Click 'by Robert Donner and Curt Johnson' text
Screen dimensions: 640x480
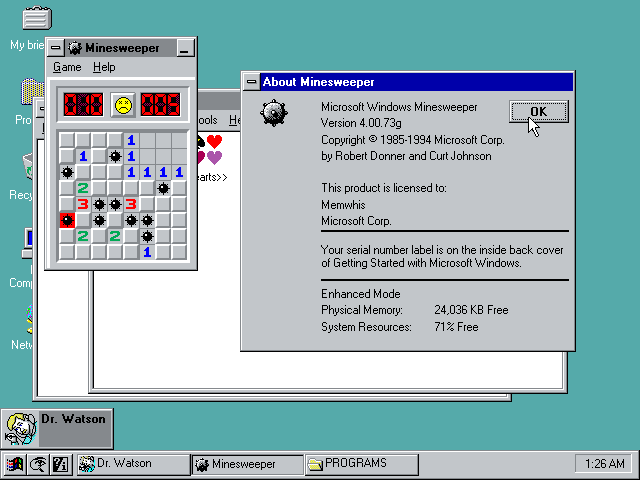point(406,156)
